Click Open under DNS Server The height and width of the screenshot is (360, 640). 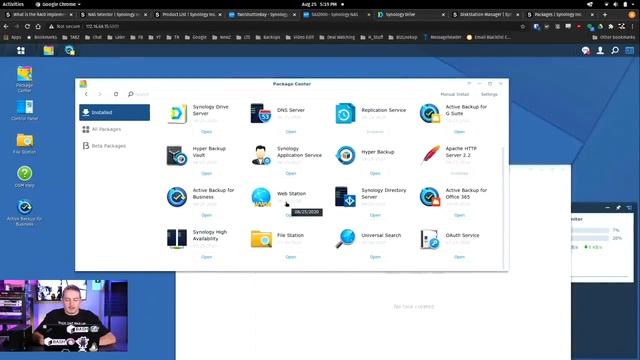pos(291,132)
